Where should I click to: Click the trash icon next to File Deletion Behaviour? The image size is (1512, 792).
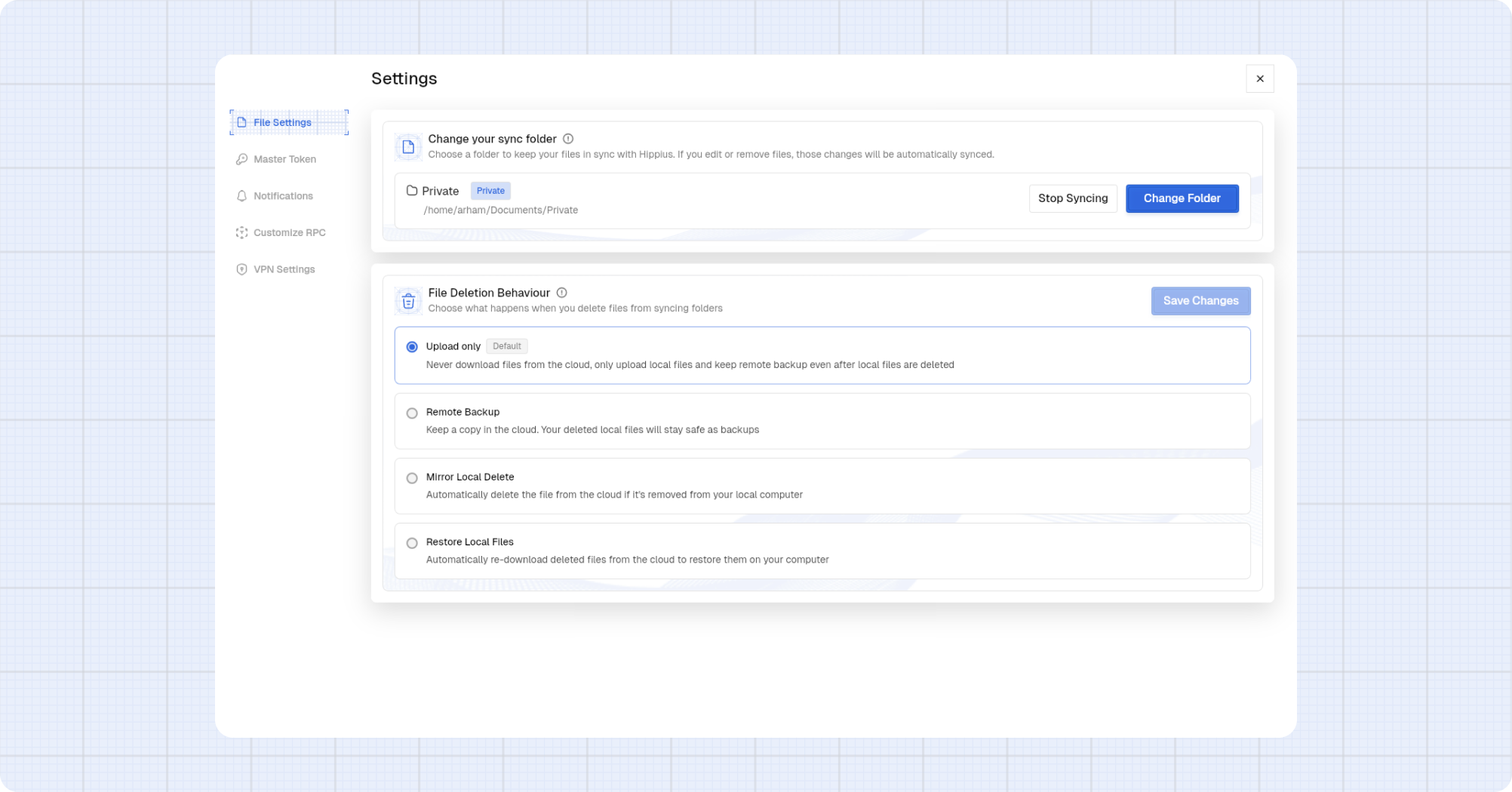[407, 300]
